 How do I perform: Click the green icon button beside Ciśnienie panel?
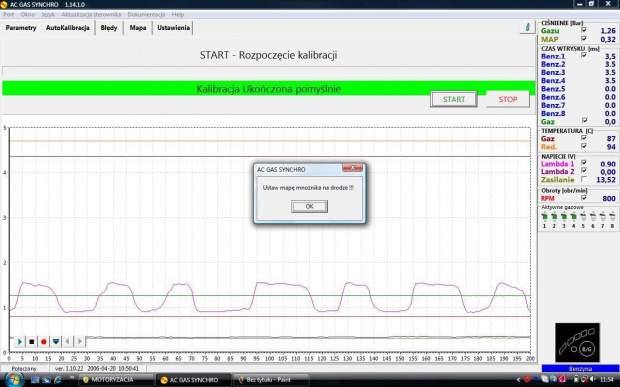pyautogui.click(x=527, y=27)
